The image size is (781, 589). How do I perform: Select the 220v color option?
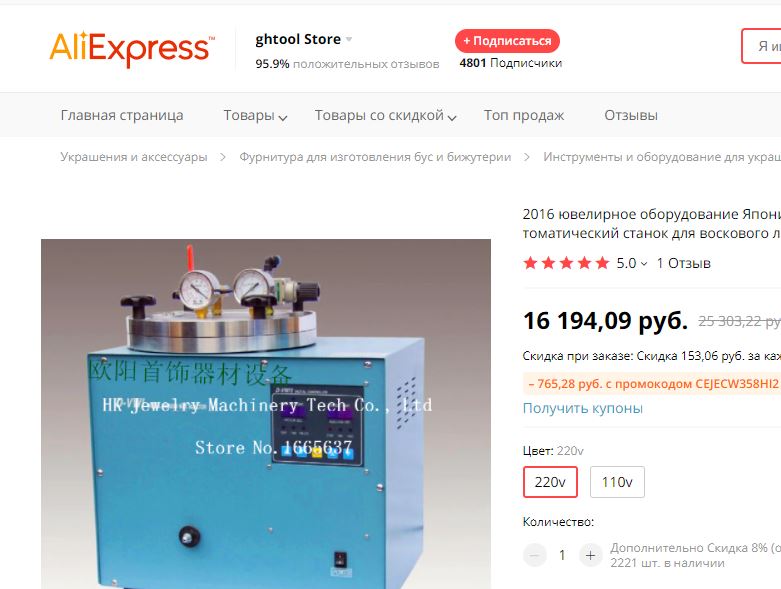pos(550,482)
